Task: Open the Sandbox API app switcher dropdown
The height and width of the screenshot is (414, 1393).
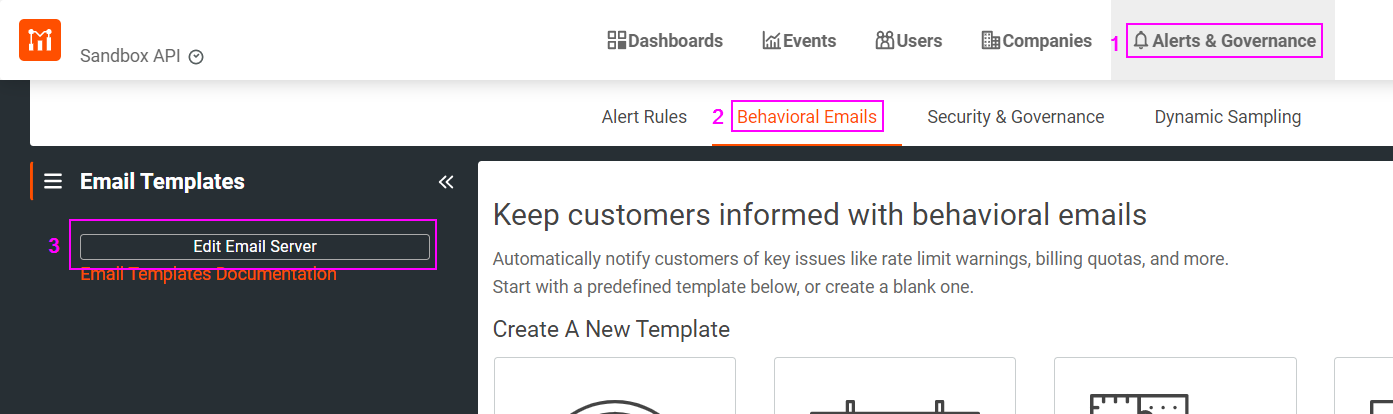Action: [142, 56]
